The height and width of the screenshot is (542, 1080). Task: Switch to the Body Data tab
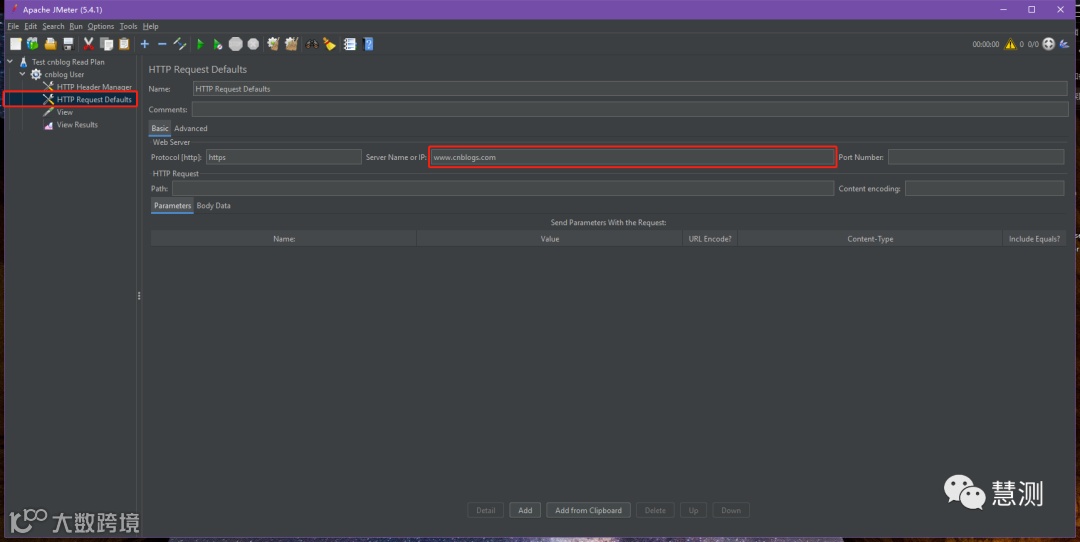click(214, 205)
